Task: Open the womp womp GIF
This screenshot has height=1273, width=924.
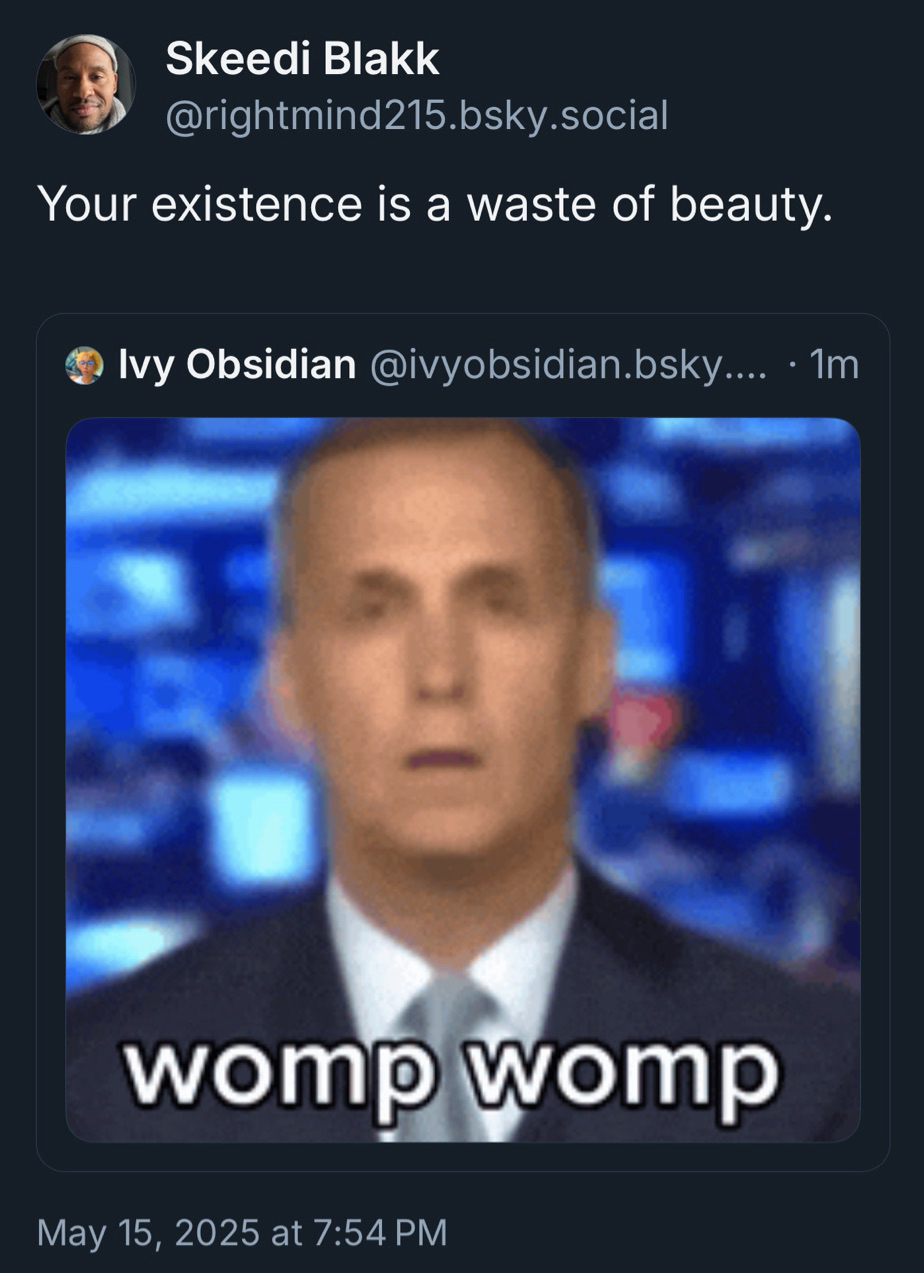Action: tap(463, 780)
